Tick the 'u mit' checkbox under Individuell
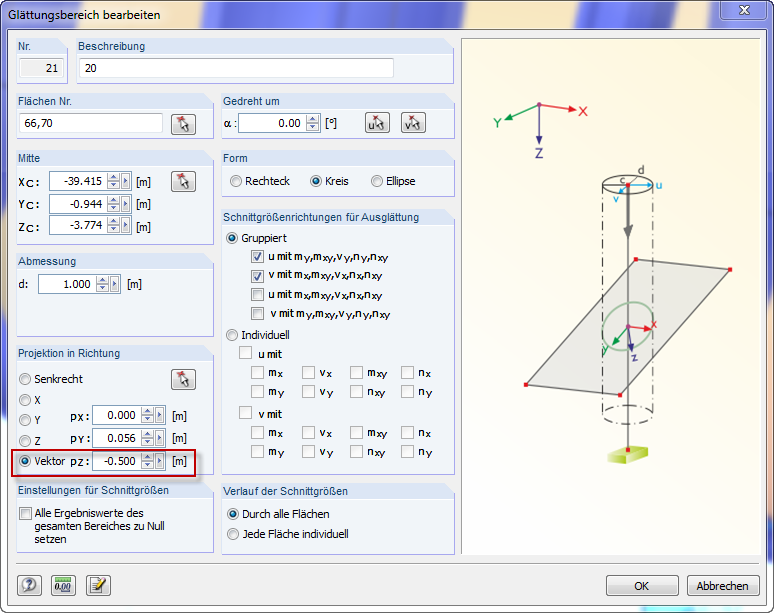 coord(245,353)
